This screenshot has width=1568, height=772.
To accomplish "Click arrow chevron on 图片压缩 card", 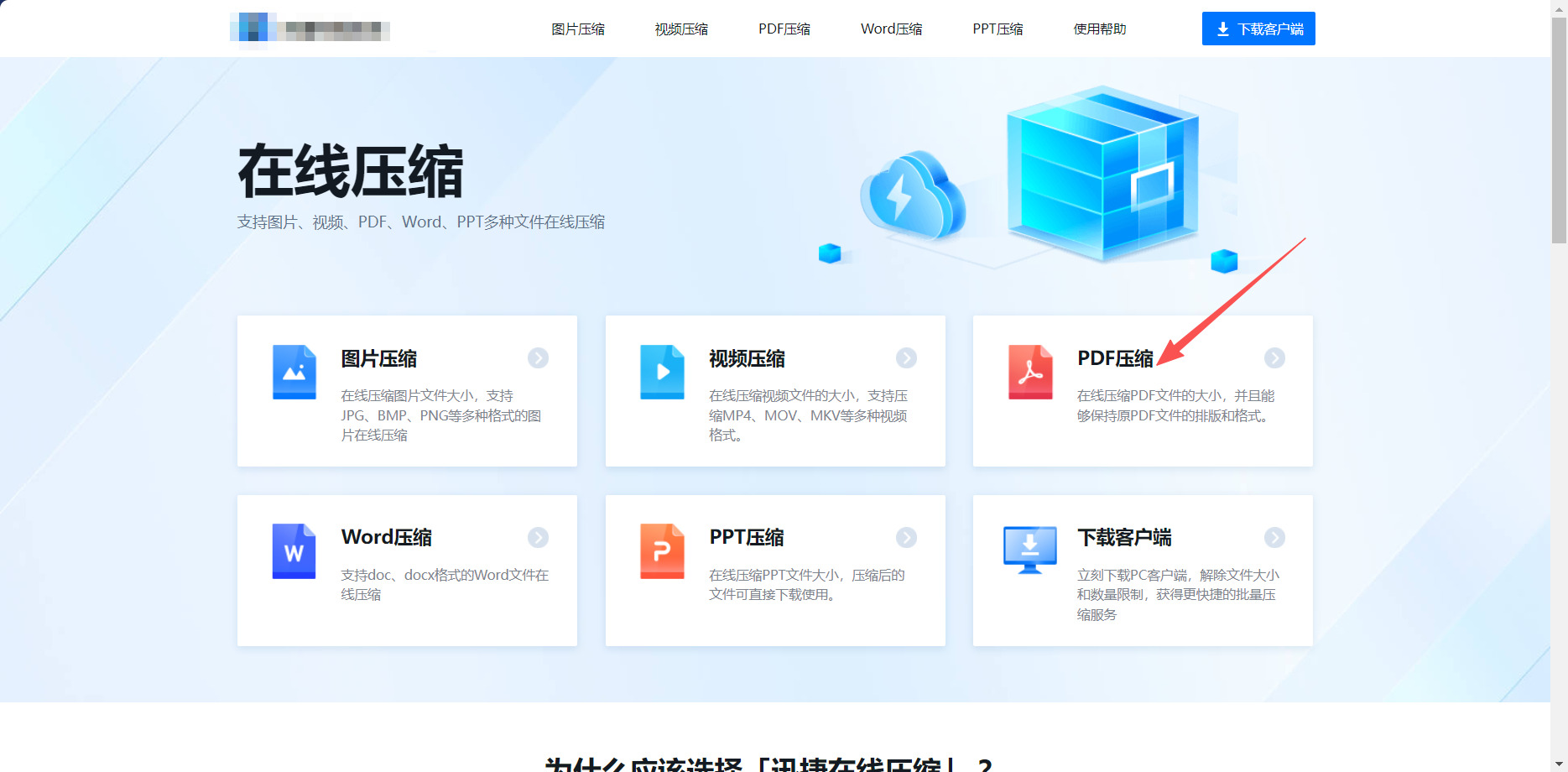I will 538,358.
